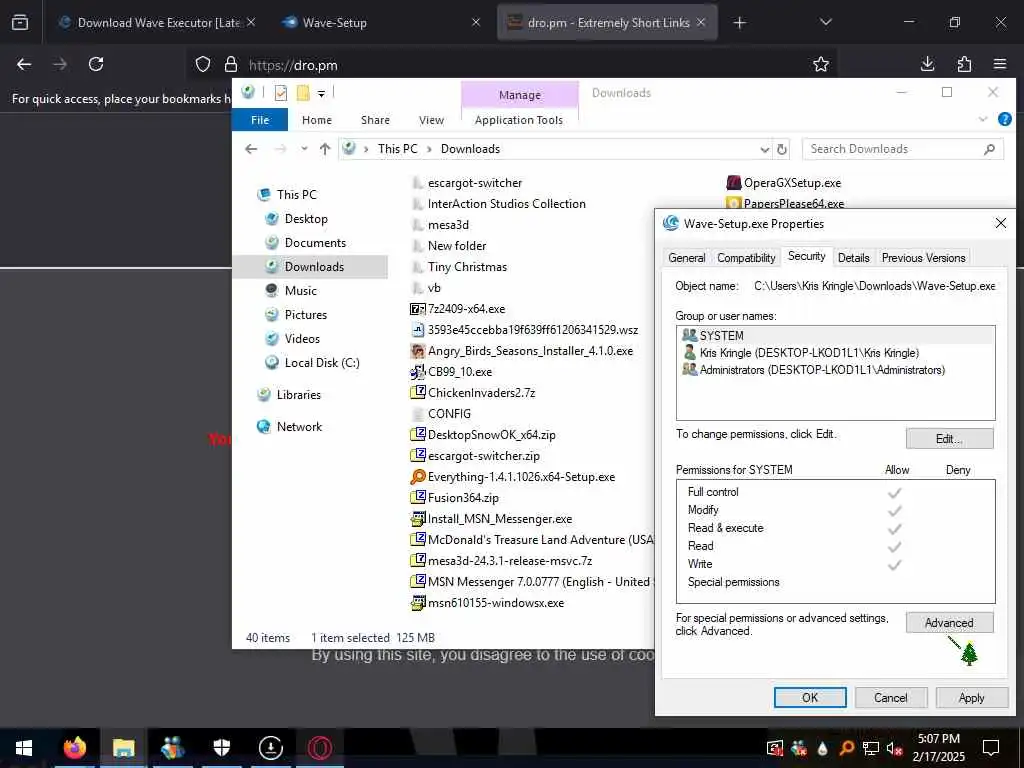Click Edit to change permissions
1024x768 pixels.
(950, 438)
